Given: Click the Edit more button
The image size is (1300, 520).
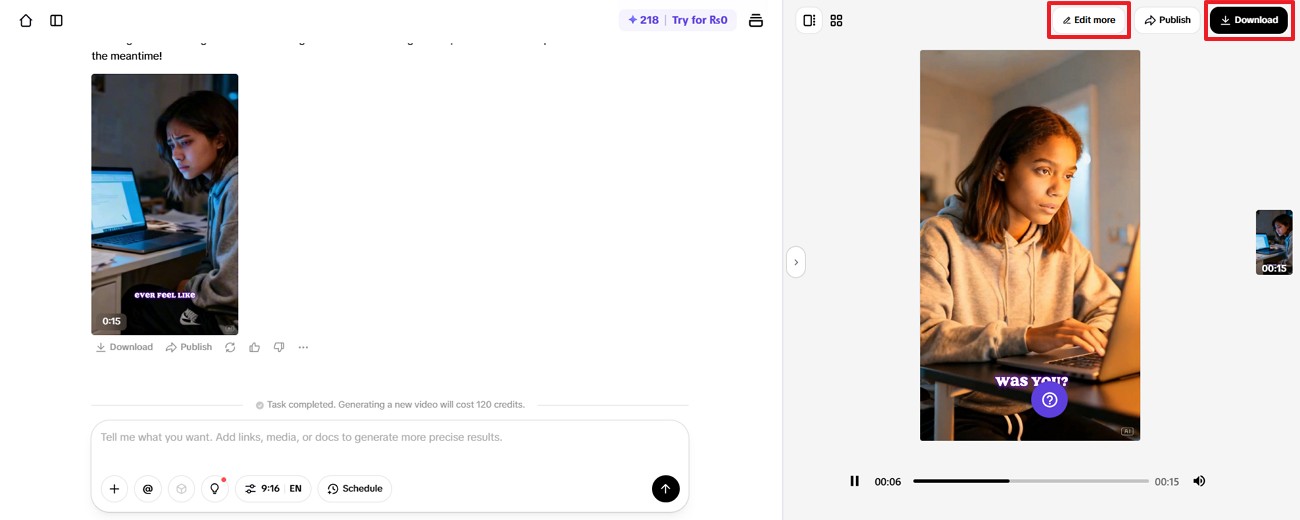Looking at the screenshot, I should coord(1089,20).
